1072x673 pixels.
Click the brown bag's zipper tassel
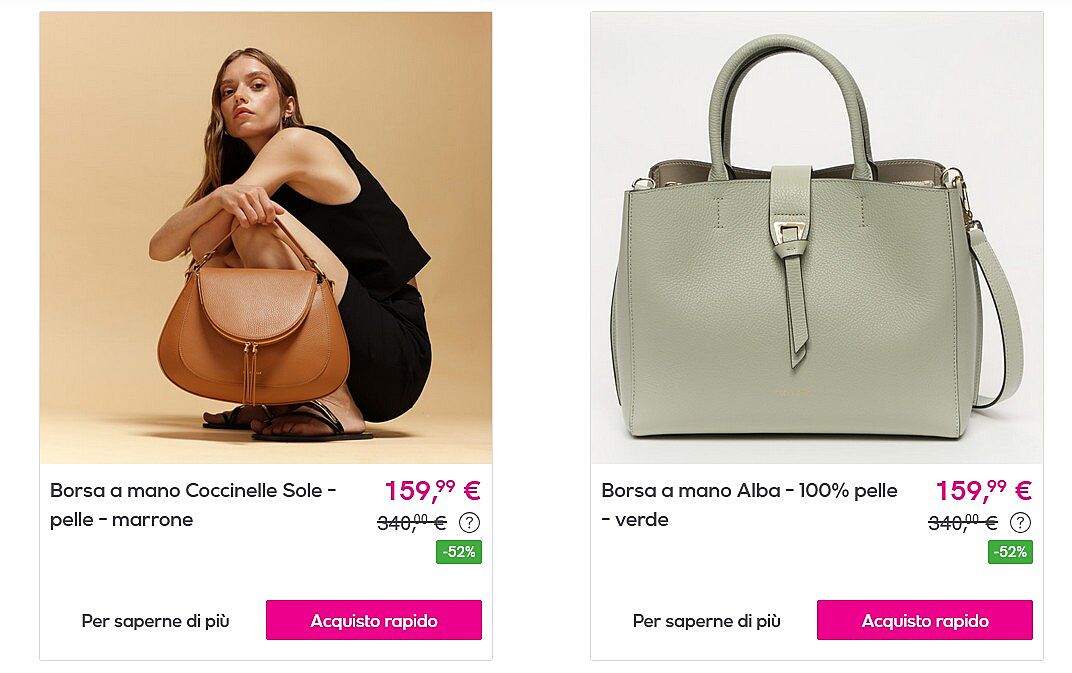pyautogui.click(x=252, y=373)
